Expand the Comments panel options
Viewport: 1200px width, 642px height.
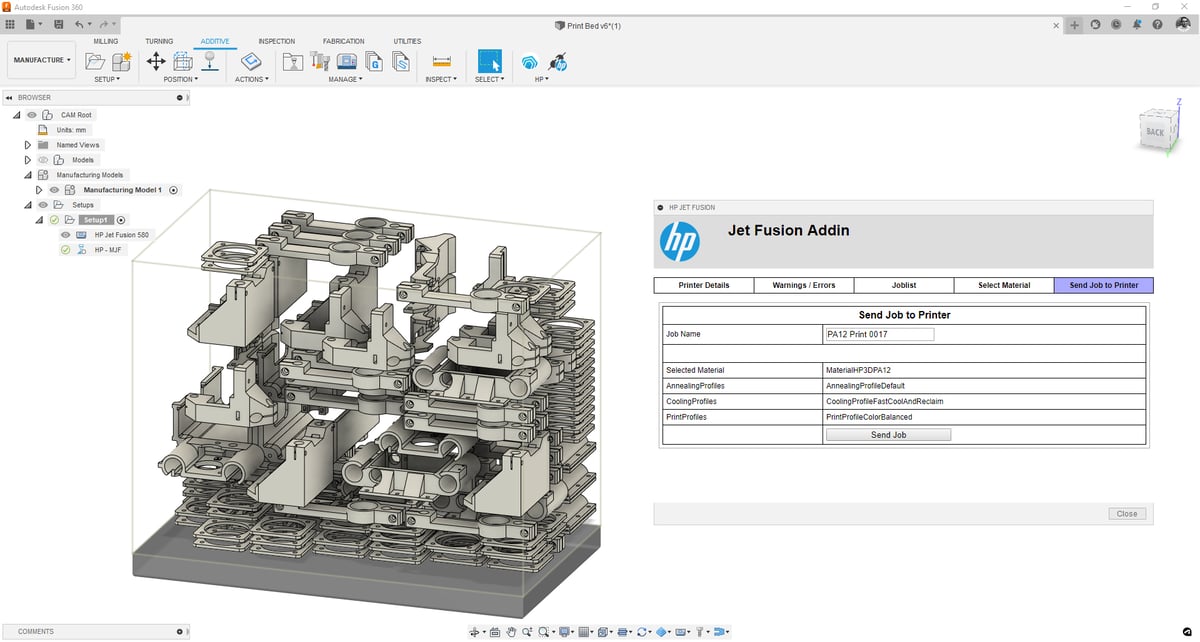[180, 632]
